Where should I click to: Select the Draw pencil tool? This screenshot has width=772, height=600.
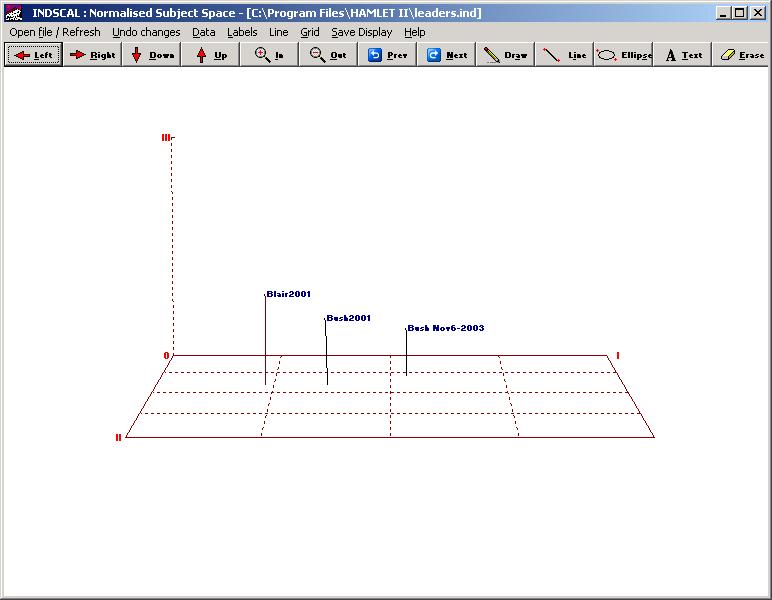click(505, 55)
